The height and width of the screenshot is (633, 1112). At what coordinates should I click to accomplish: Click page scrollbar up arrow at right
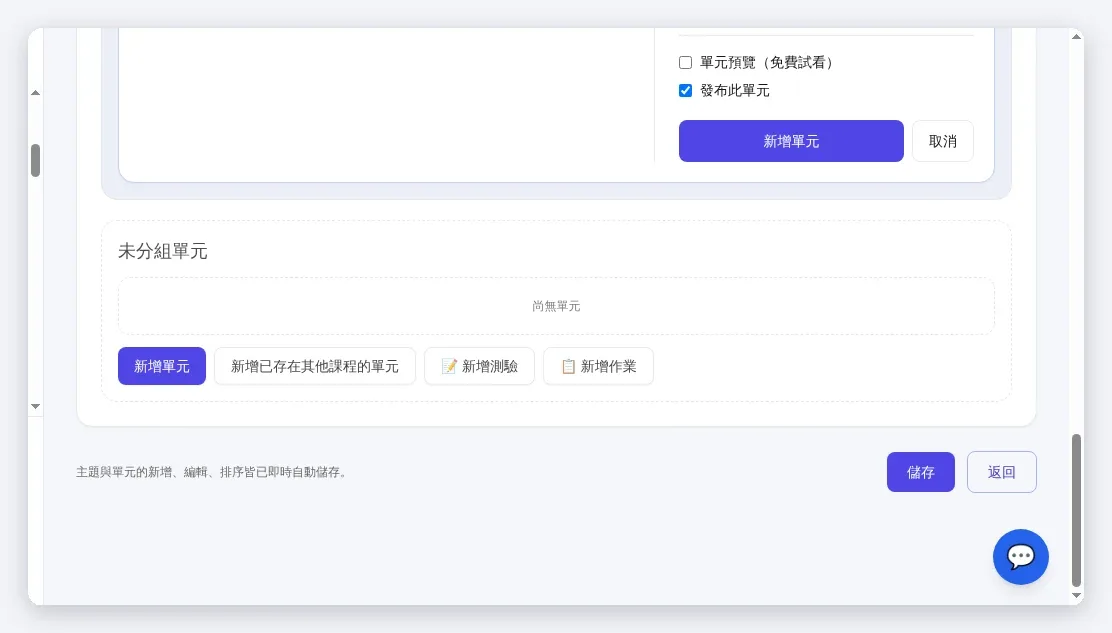point(1077,37)
